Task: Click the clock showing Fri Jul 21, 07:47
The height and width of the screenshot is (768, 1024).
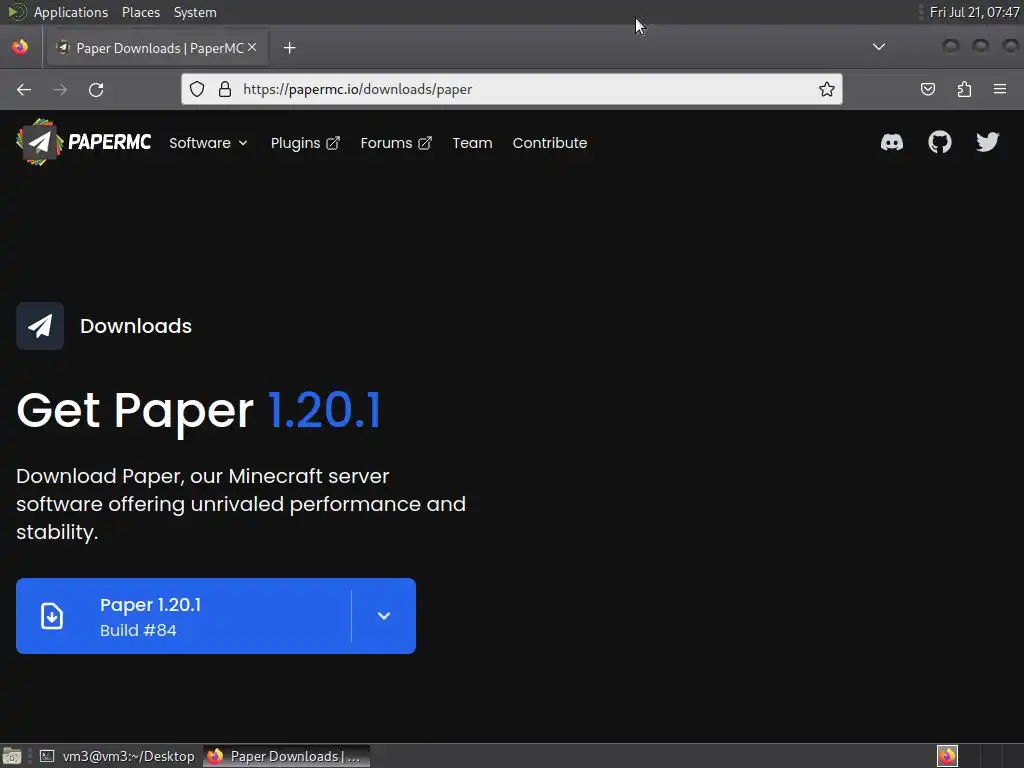Action: [x=974, y=12]
